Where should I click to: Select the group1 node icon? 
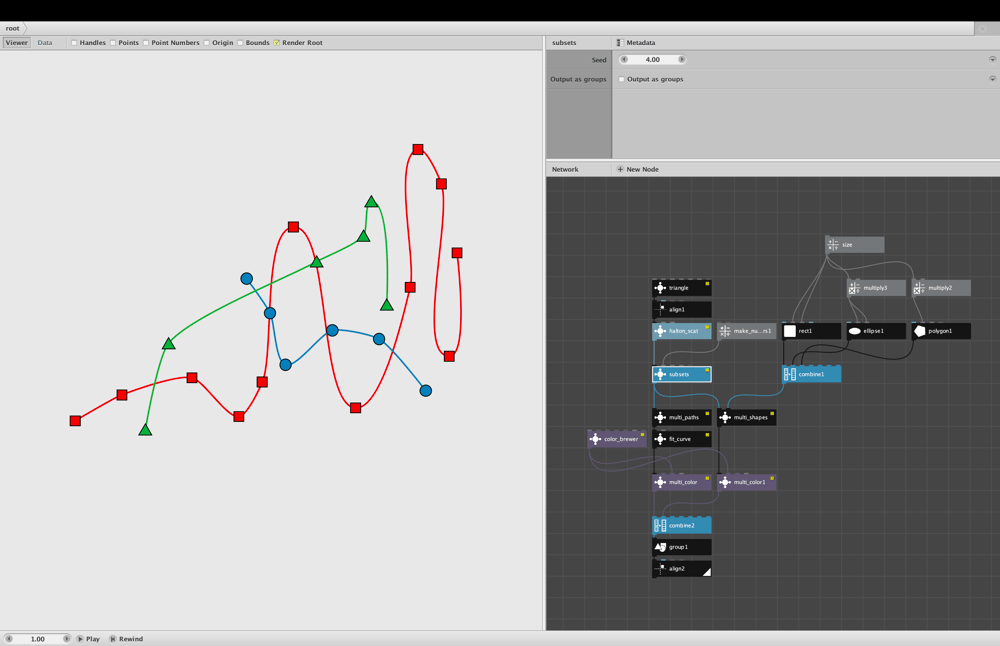pyautogui.click(x=660, y=547)
